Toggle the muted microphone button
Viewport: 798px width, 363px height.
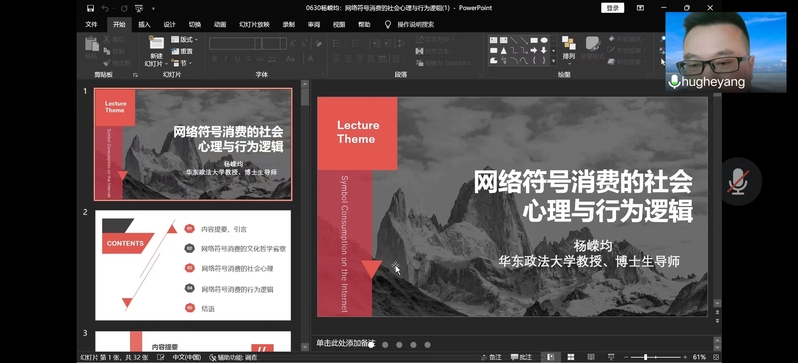(x=737, y=182)
